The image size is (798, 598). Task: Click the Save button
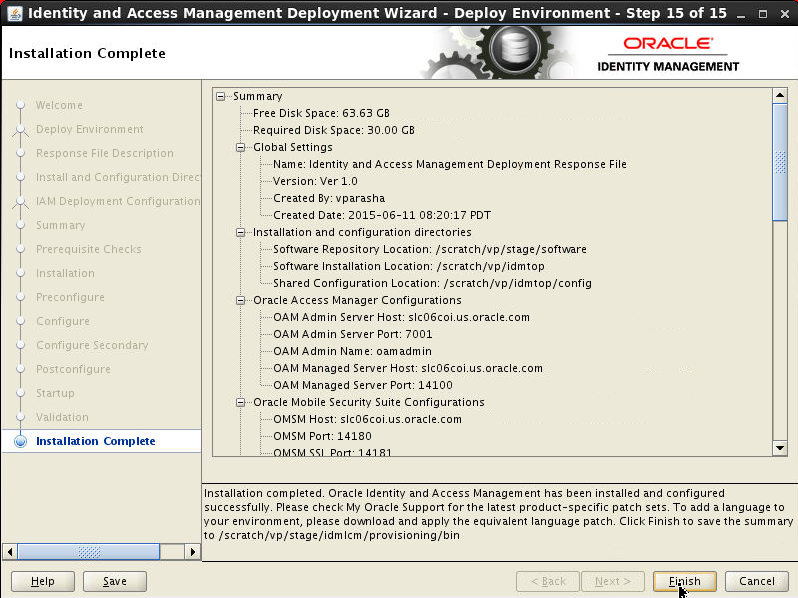[x=115, y=581]
